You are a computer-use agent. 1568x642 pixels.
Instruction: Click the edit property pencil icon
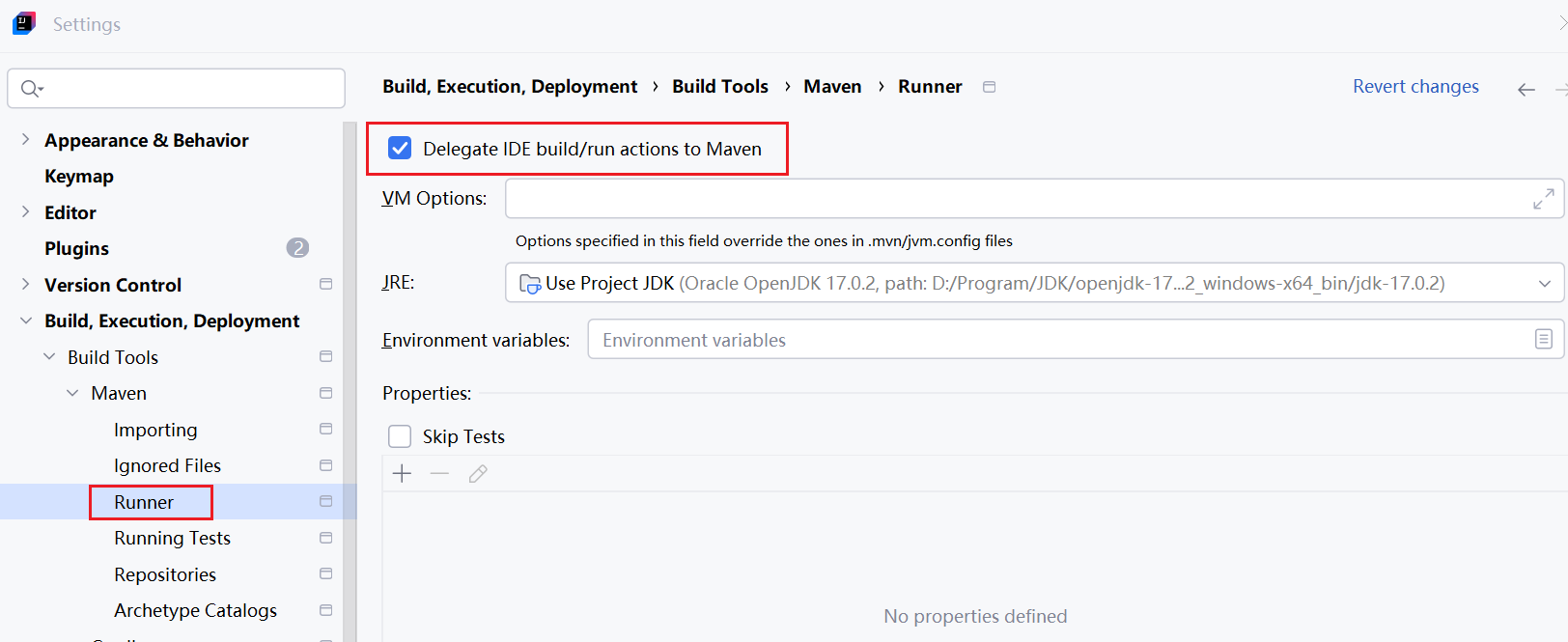tap(478, 473)
